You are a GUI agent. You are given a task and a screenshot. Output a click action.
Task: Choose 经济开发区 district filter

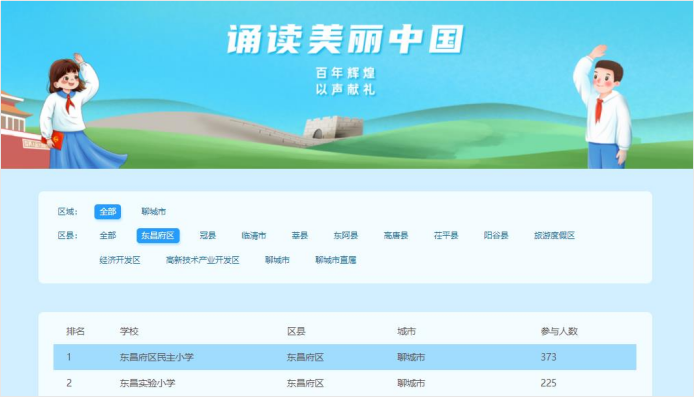pyautogui.click(x=120, y=260)
